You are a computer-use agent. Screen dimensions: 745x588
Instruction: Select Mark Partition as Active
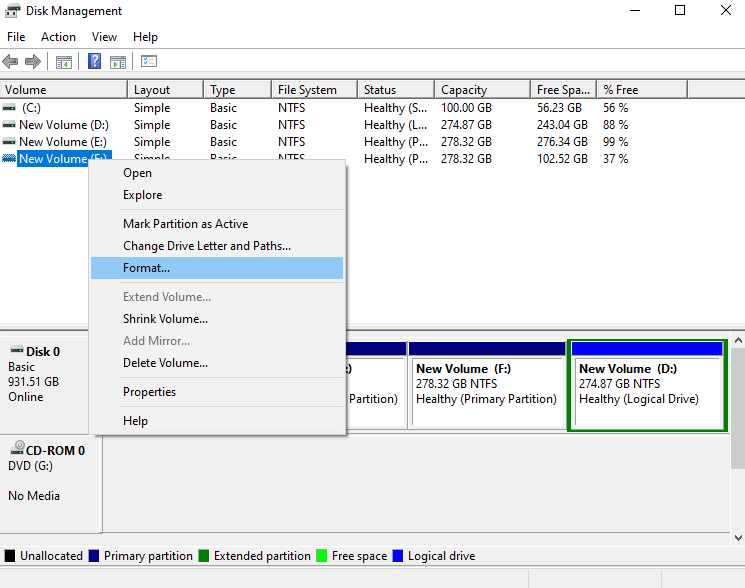pyautogui.click(x=217, y=224)
